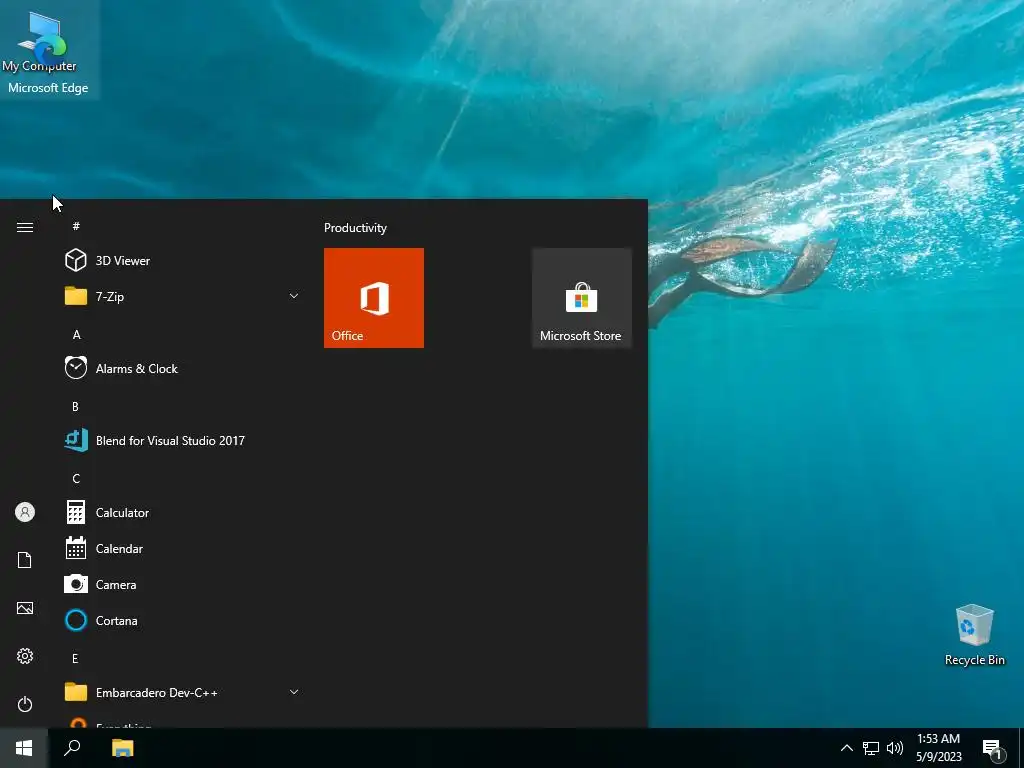
Task: Open the Documents shortcut in Start sidebar
Action: click(x=25, y=560)
